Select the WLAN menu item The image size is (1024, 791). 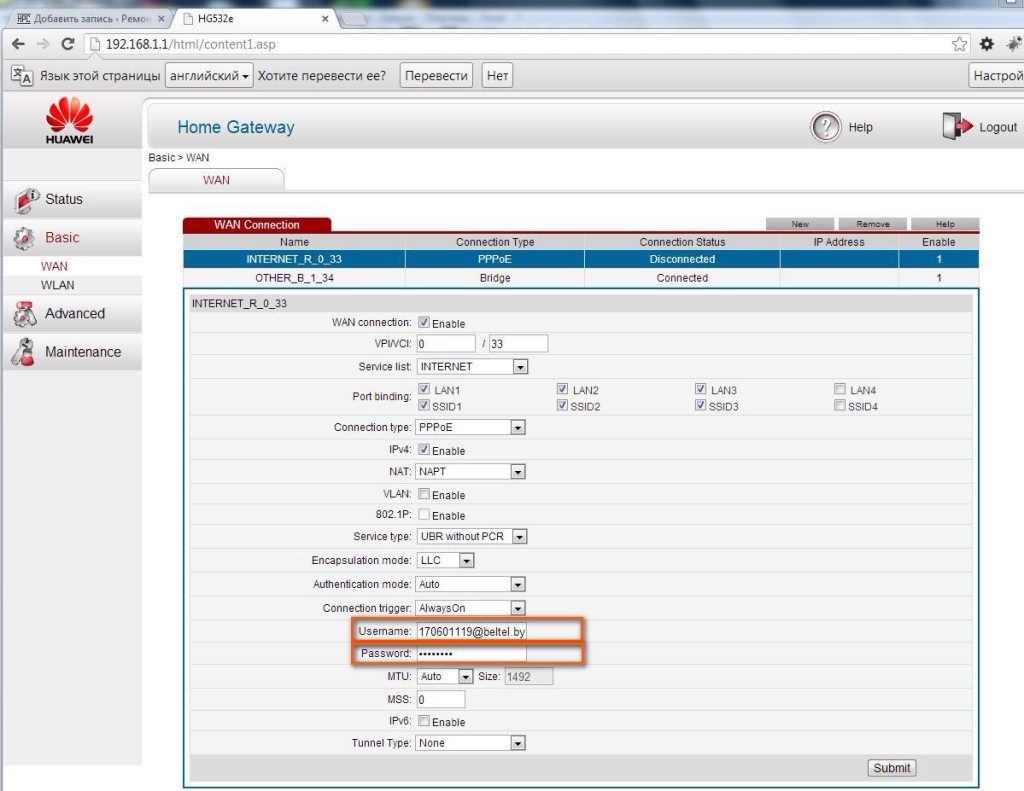(57, 285)
